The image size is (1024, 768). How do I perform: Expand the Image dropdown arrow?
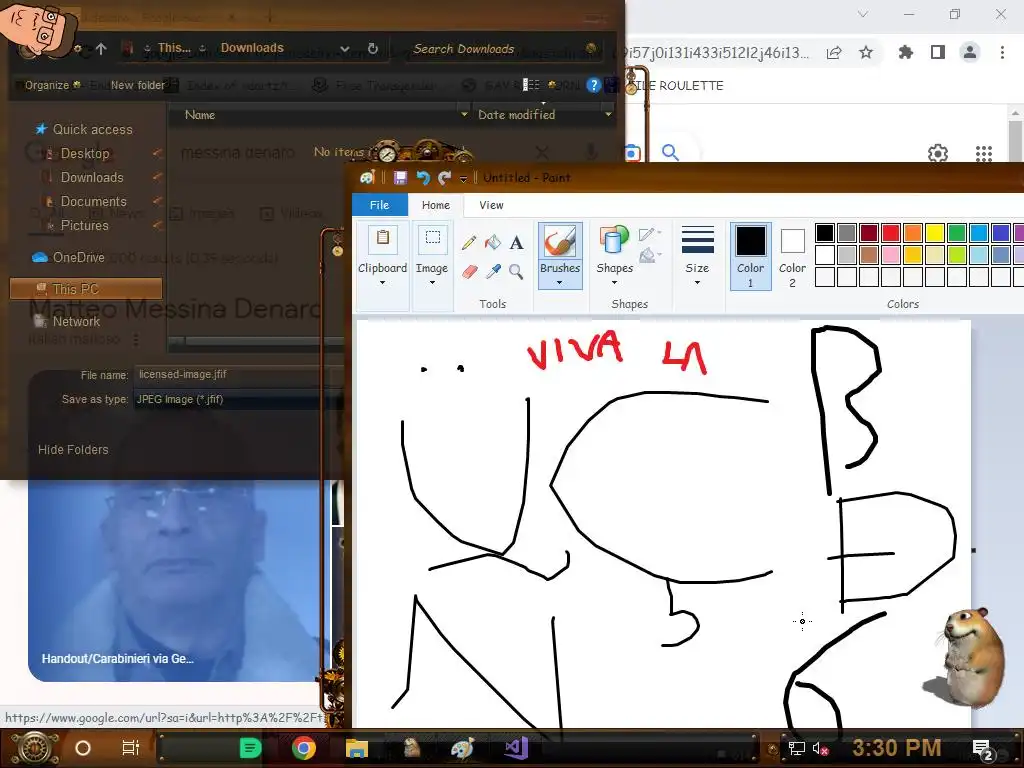432,283
